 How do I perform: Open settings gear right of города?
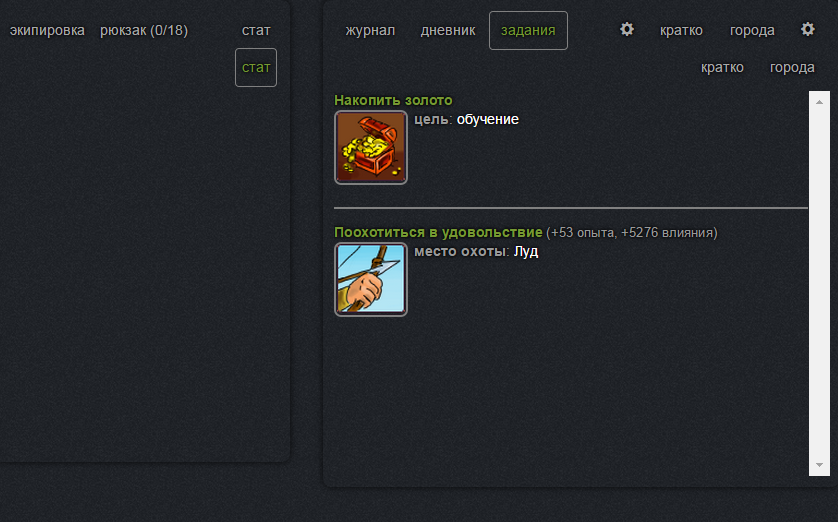pyautogui.click(x=808, y=29)
